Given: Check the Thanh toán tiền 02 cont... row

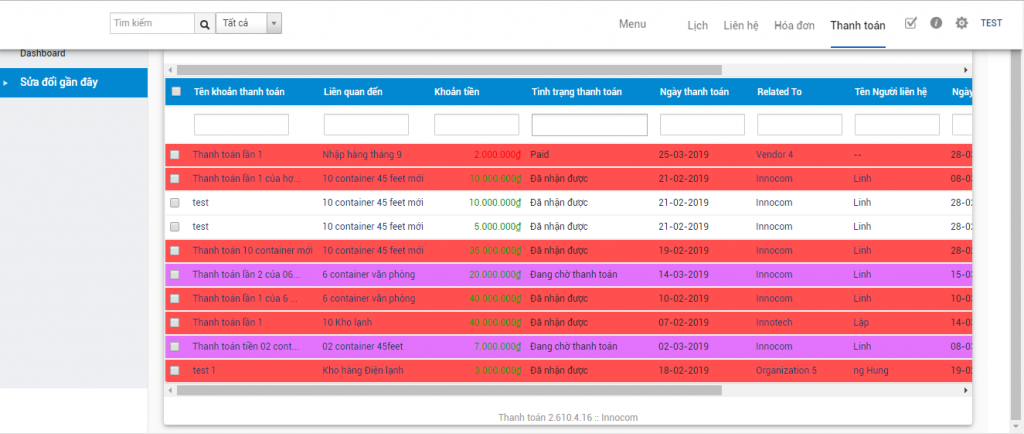Looking at the screenshot, I should click(174, 347).
